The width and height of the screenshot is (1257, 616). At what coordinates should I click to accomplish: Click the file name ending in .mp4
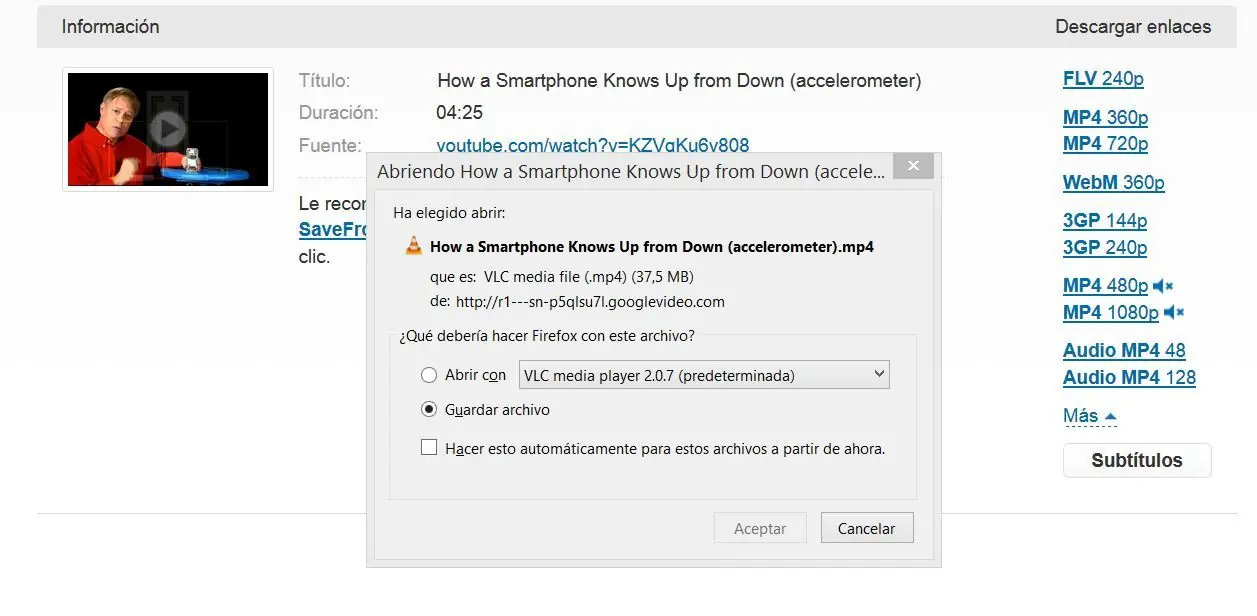pyautogui.click(x=652, y=246)
